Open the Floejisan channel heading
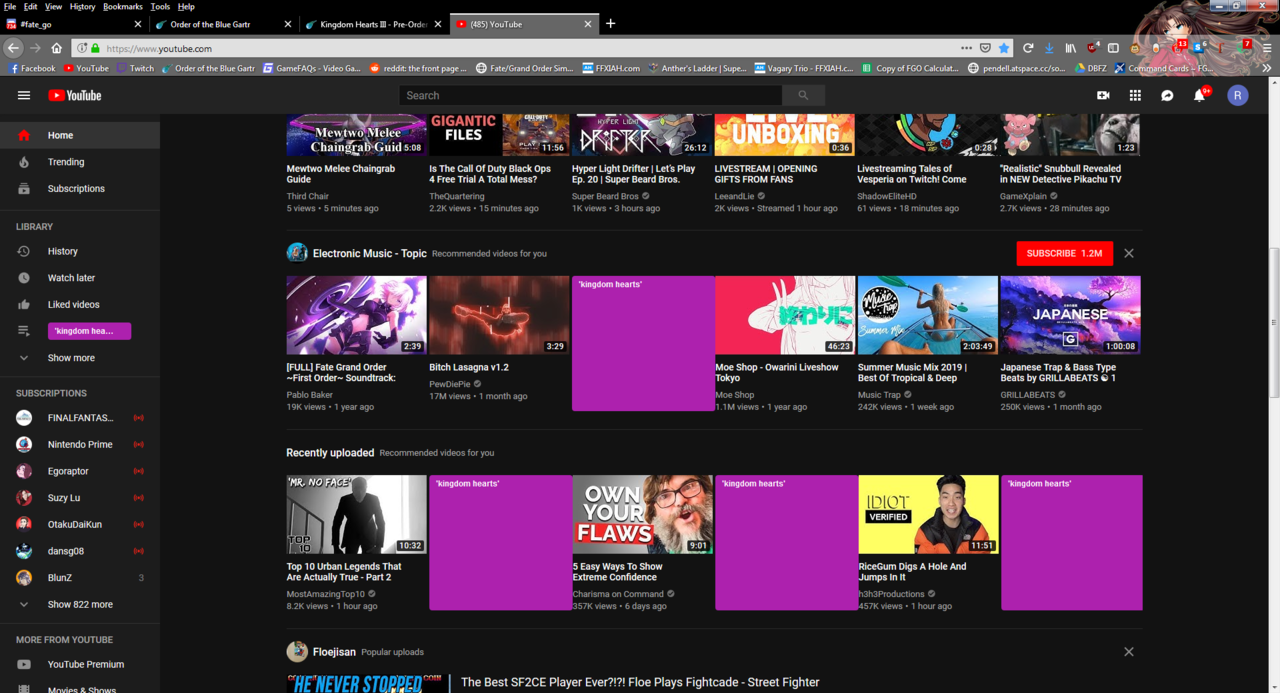This screenshot has height=693, width=1280. (334, 652)
